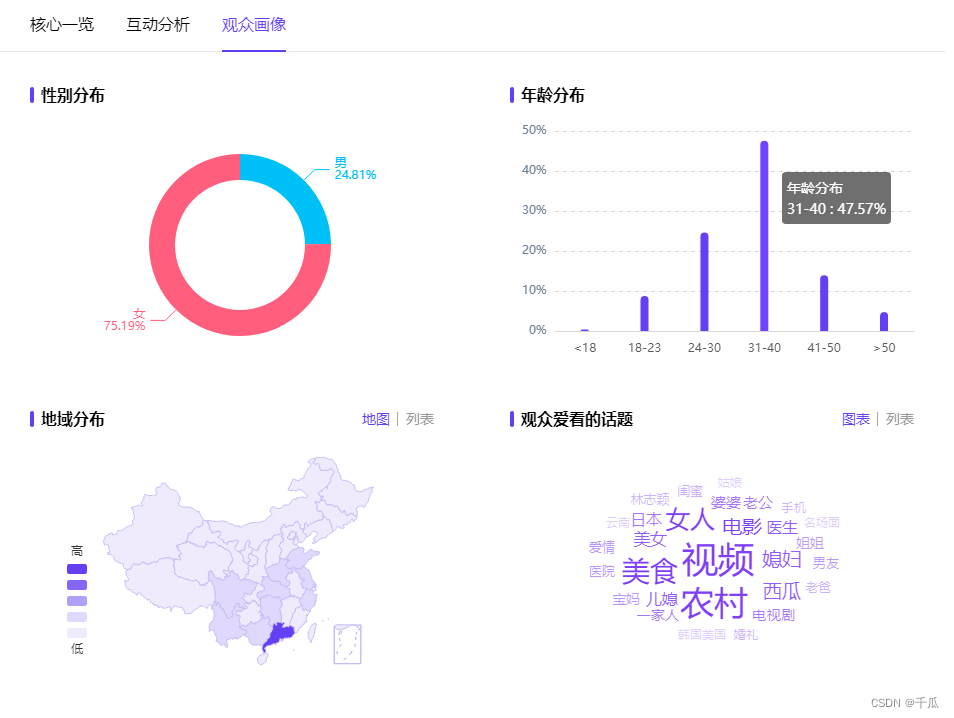Click the word 西瓜 in the topic cloud

pos(782,591)
